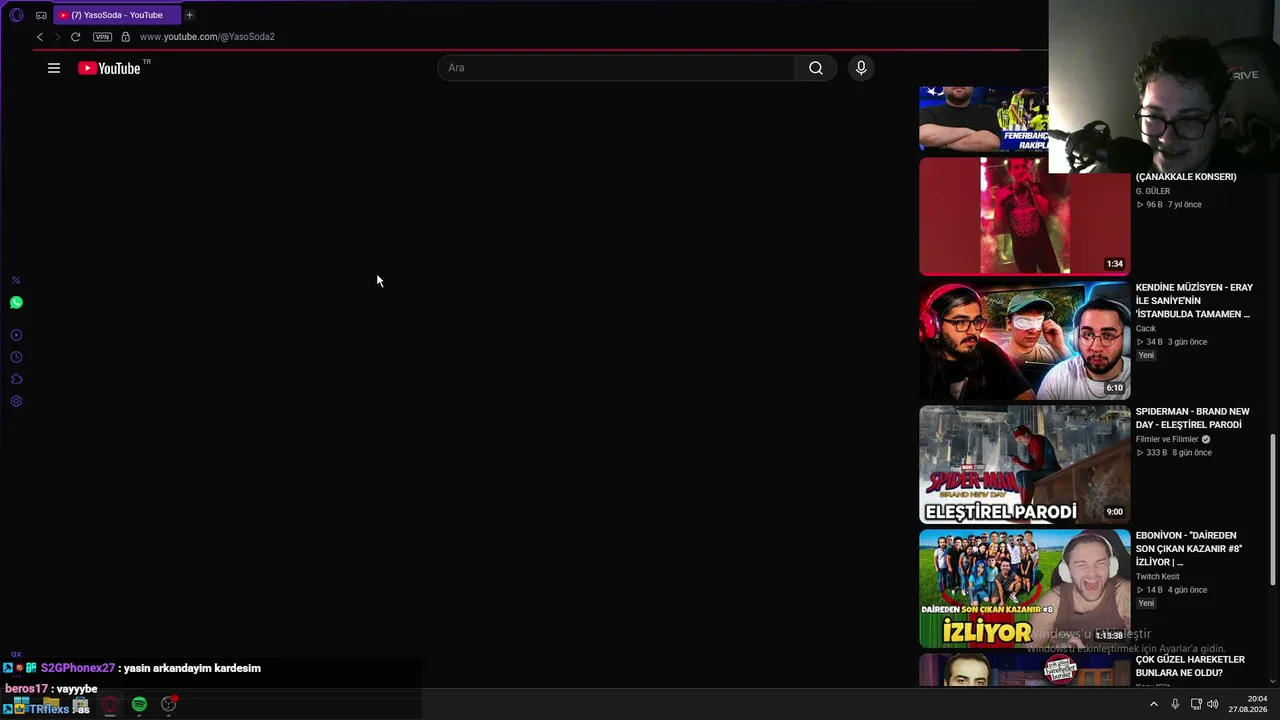Click the page's vertical scrollbar thumb

1273,509
